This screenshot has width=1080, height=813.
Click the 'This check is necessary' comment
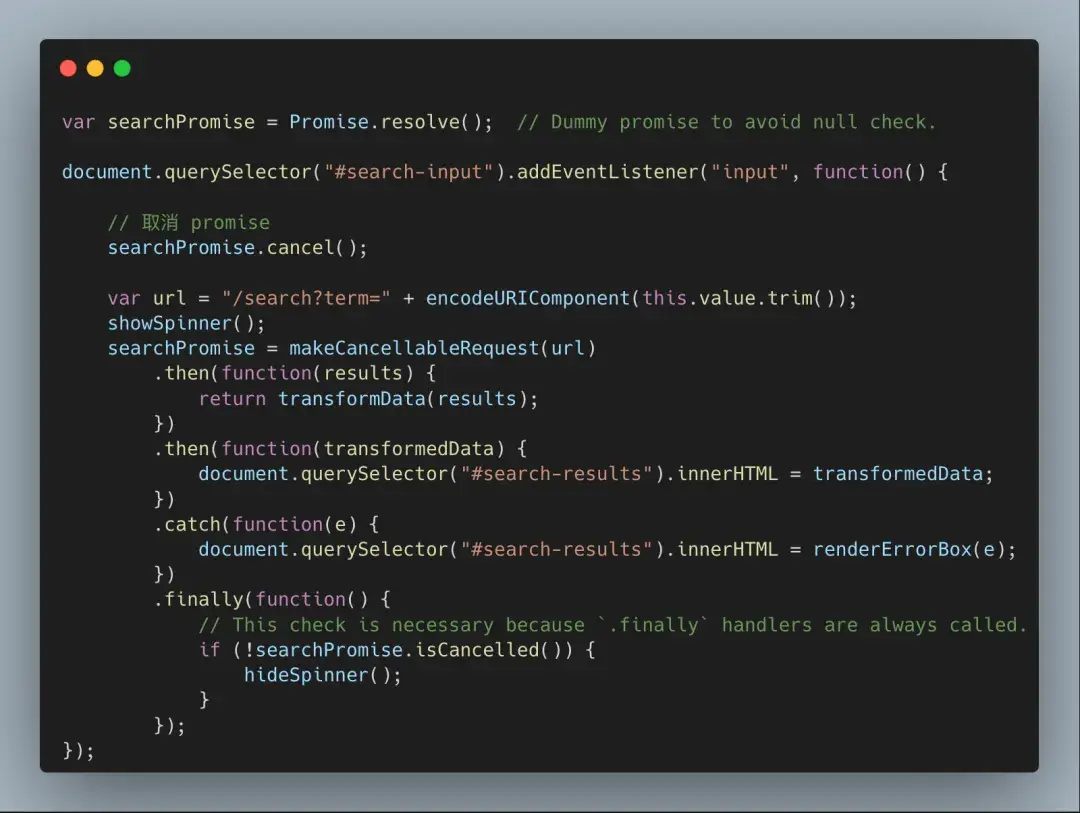(x=612, y=625)
